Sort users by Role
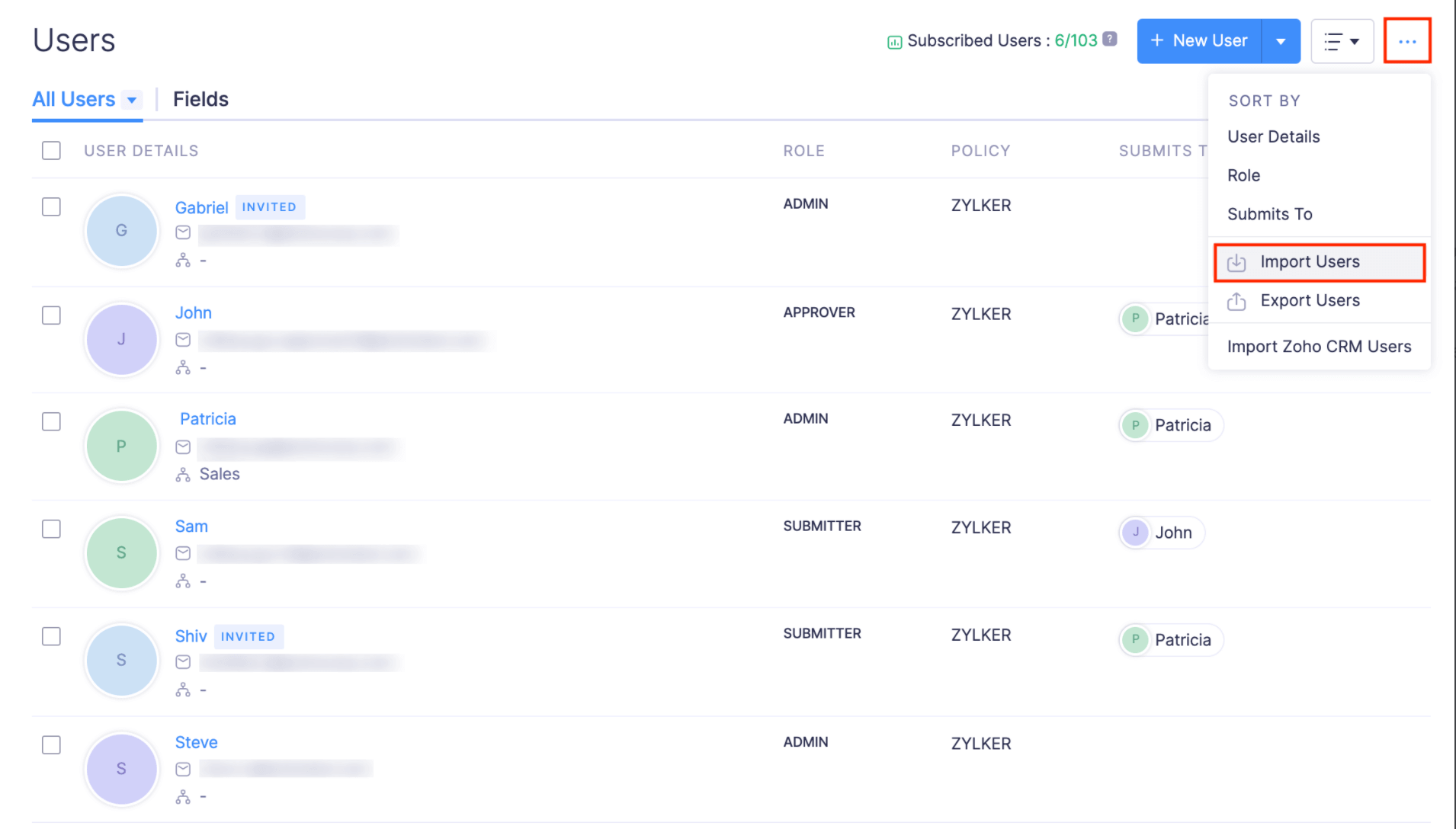1456x829 pixels. [x=1243, y=175]
